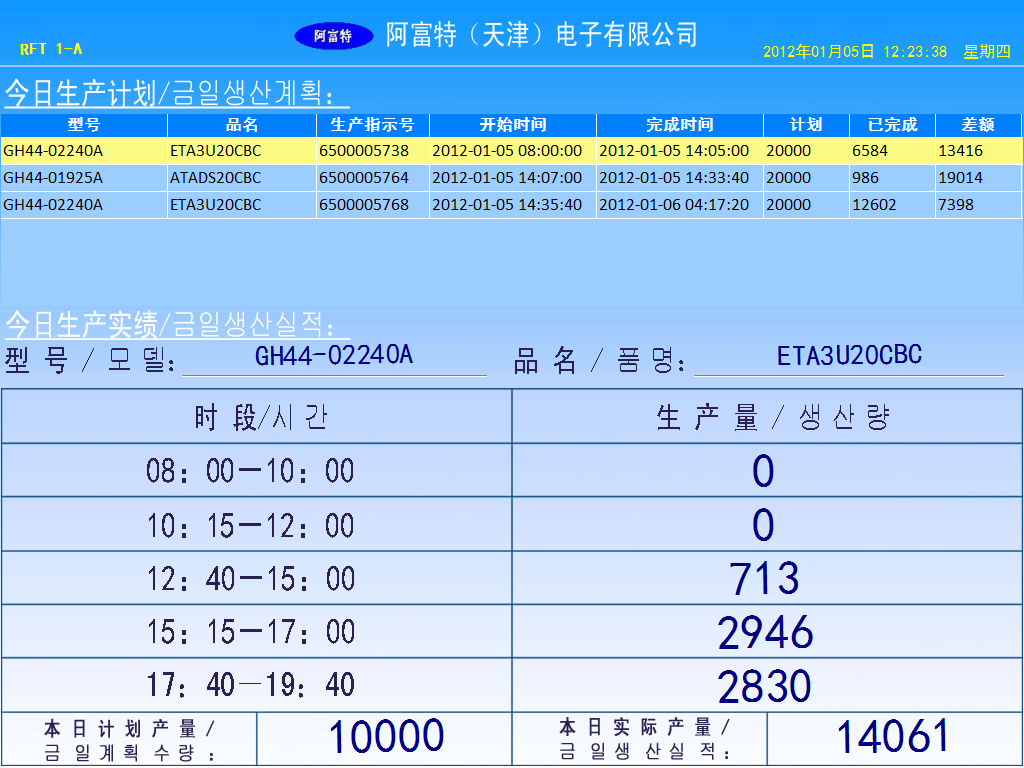1024x768 pixels.
Task: Click finish time 2012-01-05 14:33:40
Action: coord(680,178)
